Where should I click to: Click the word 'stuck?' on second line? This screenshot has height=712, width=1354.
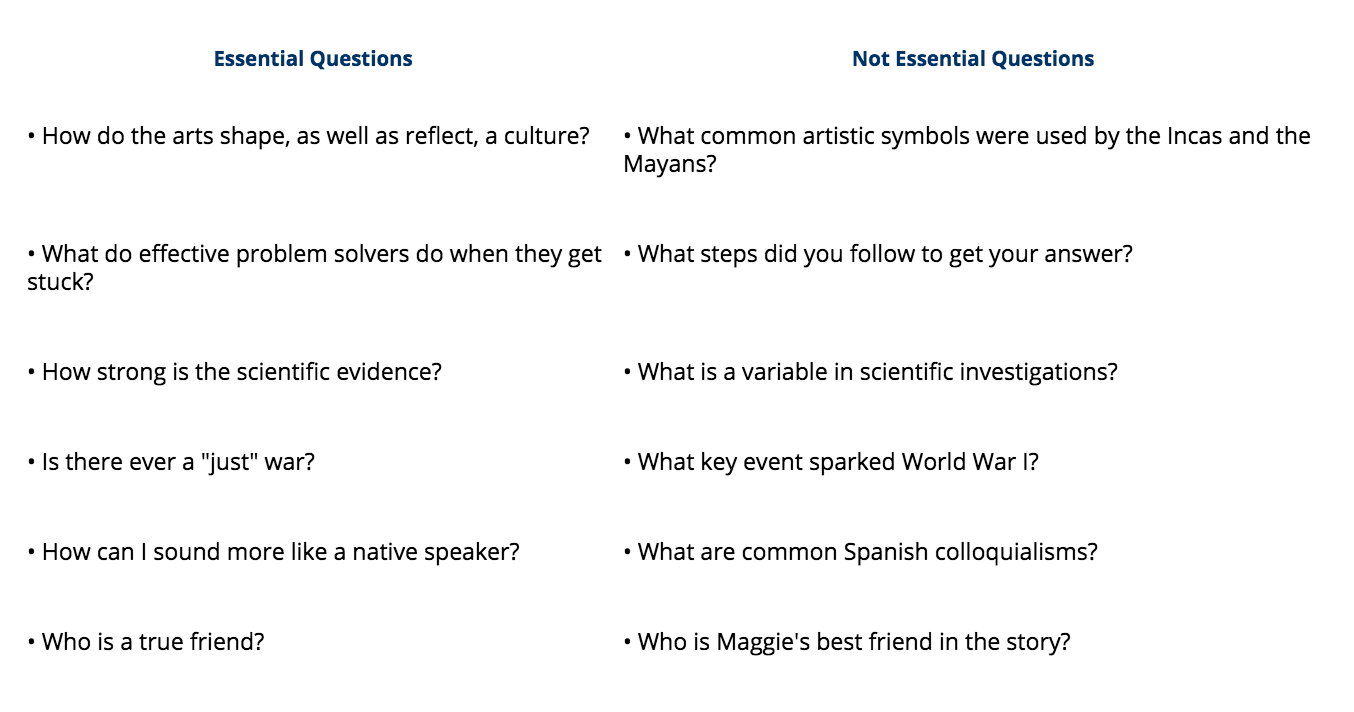(60, 282)
